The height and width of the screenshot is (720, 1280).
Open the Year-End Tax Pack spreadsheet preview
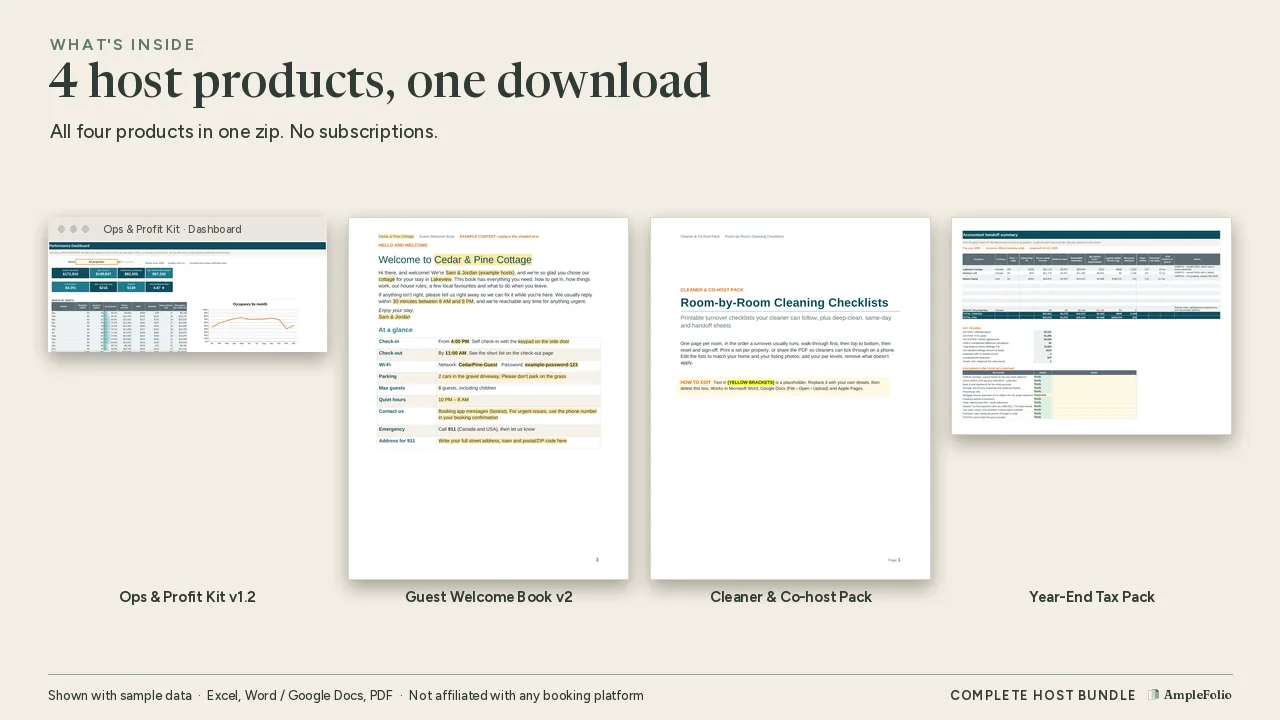(1091, 326)
